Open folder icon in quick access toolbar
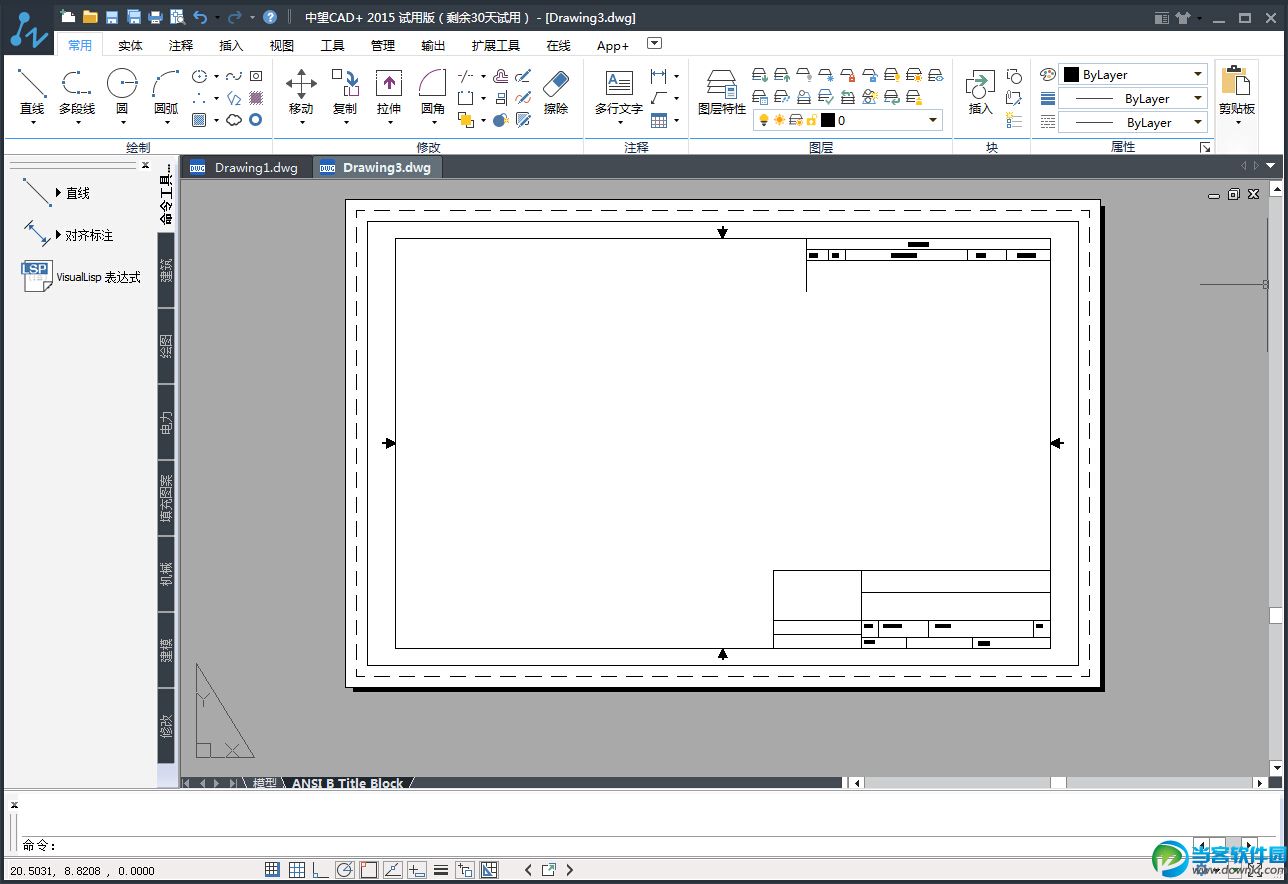 tap(90, 17)
